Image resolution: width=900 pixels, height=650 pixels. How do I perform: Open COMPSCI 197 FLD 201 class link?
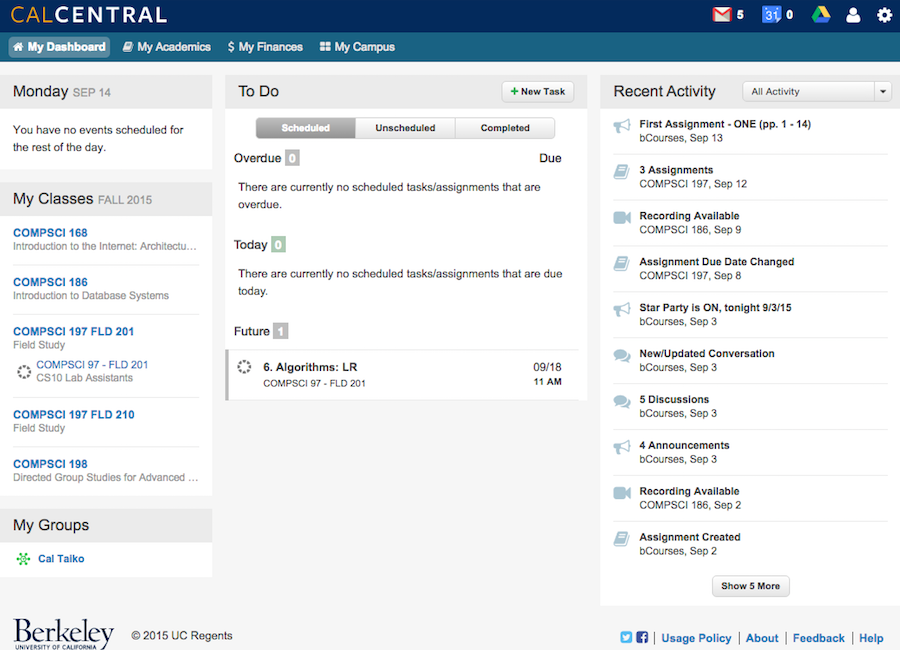pyautogui.click(x=73, y=331)
